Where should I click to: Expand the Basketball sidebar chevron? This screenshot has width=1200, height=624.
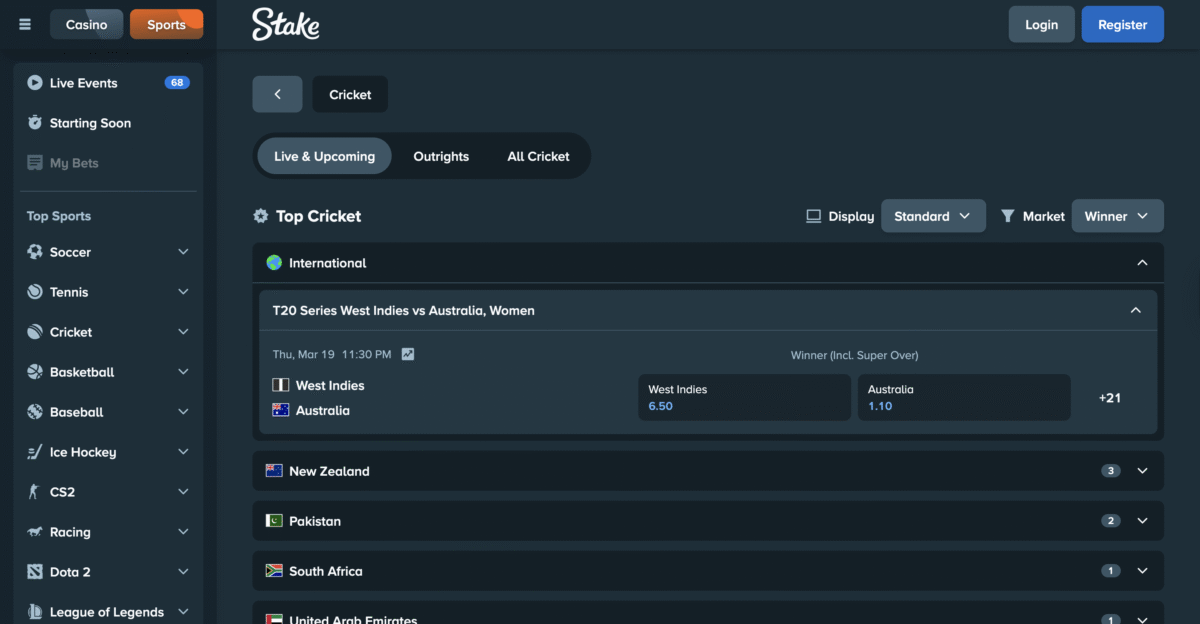tap(183, 372)
